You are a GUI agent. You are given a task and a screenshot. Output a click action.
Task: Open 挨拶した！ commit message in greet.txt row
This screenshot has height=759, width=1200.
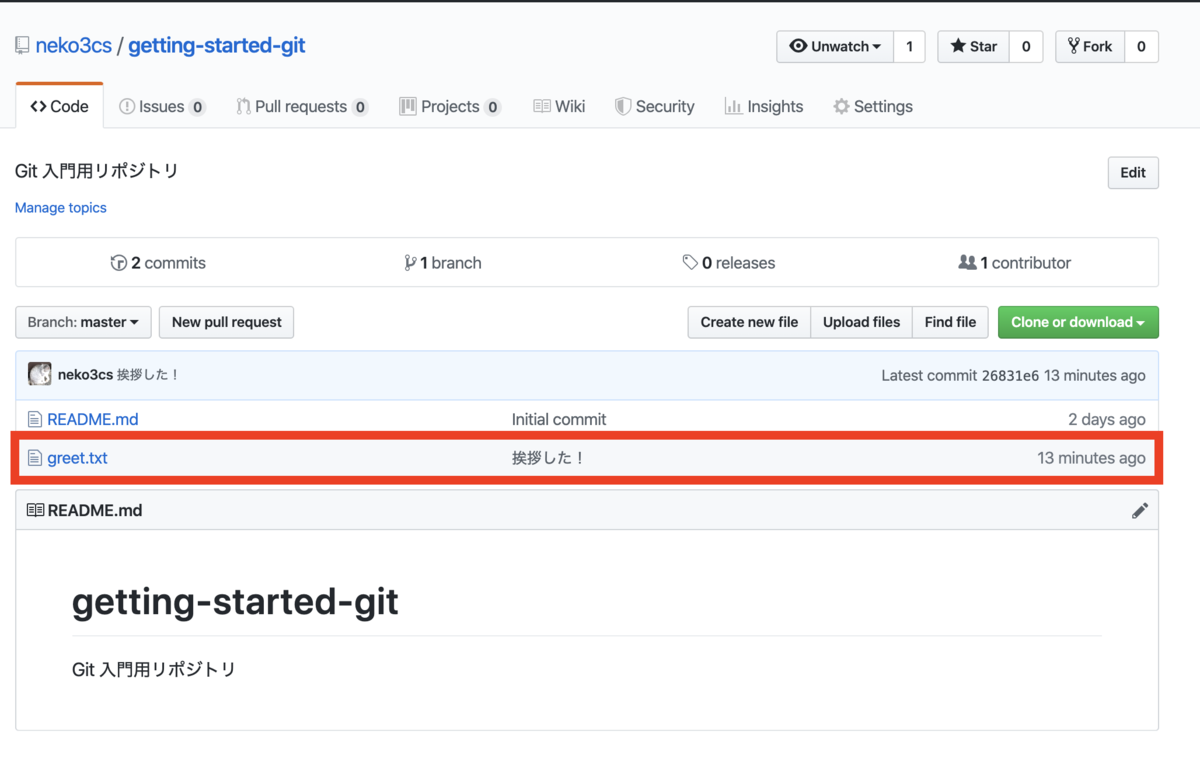tap(548, 458)
